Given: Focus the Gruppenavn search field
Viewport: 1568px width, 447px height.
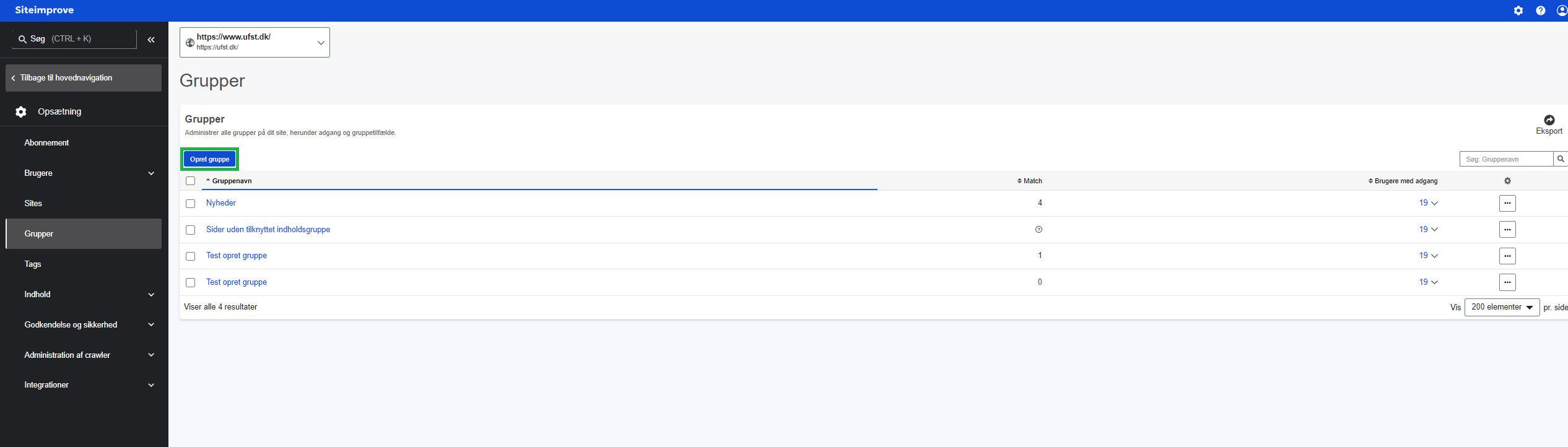Looking at the screenshot, I should tap(1505, 159).
